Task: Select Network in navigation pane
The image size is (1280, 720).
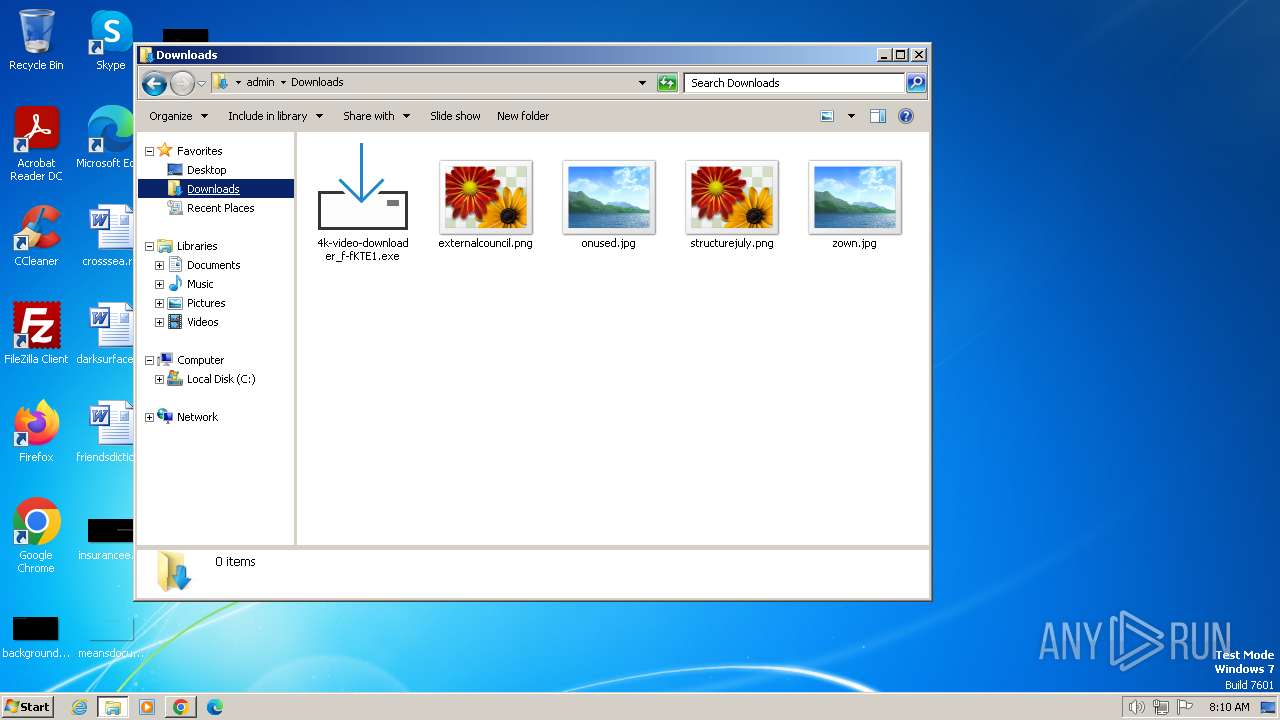Action: point(196,417)
